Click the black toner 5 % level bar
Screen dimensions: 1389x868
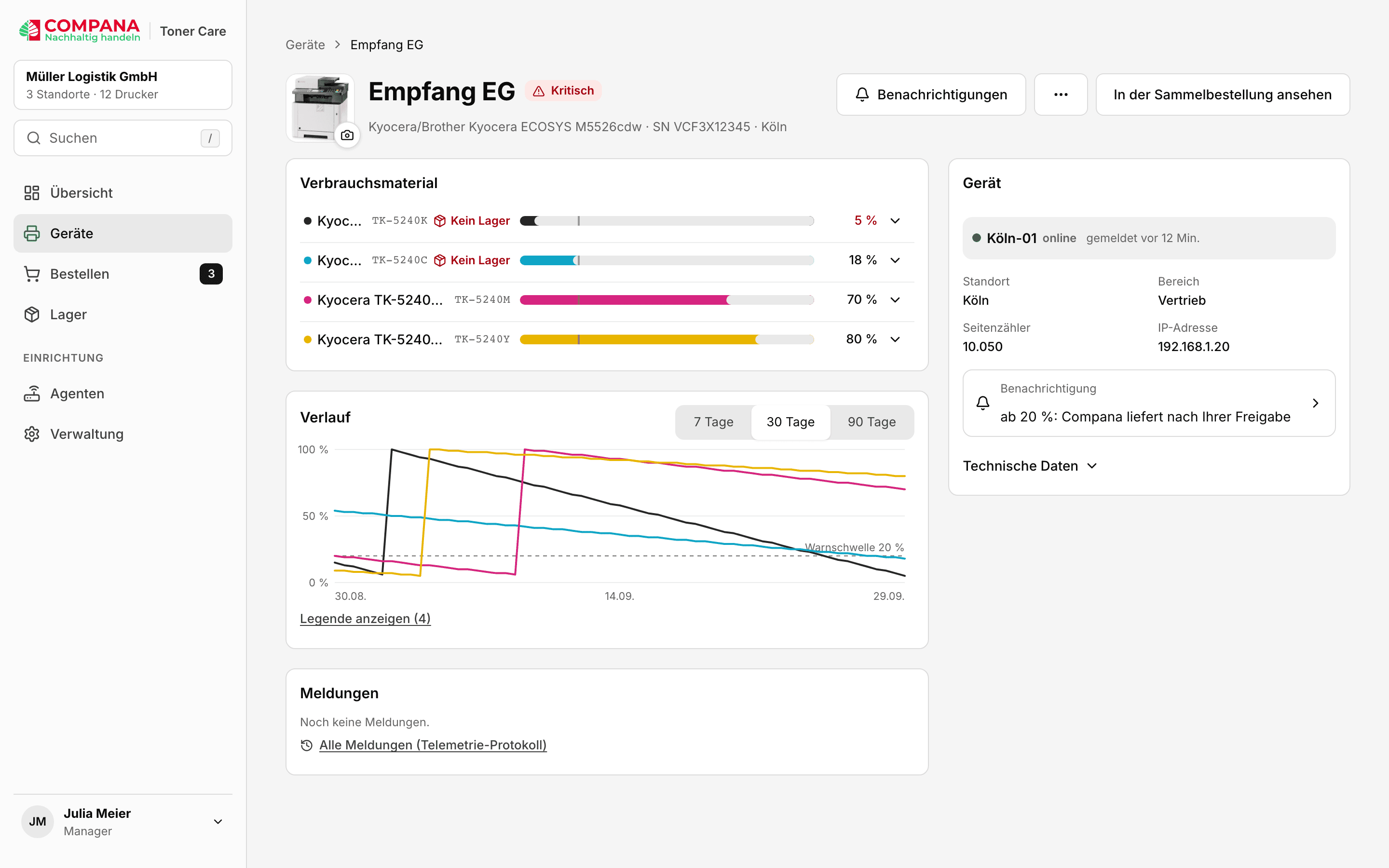[667, 221]
